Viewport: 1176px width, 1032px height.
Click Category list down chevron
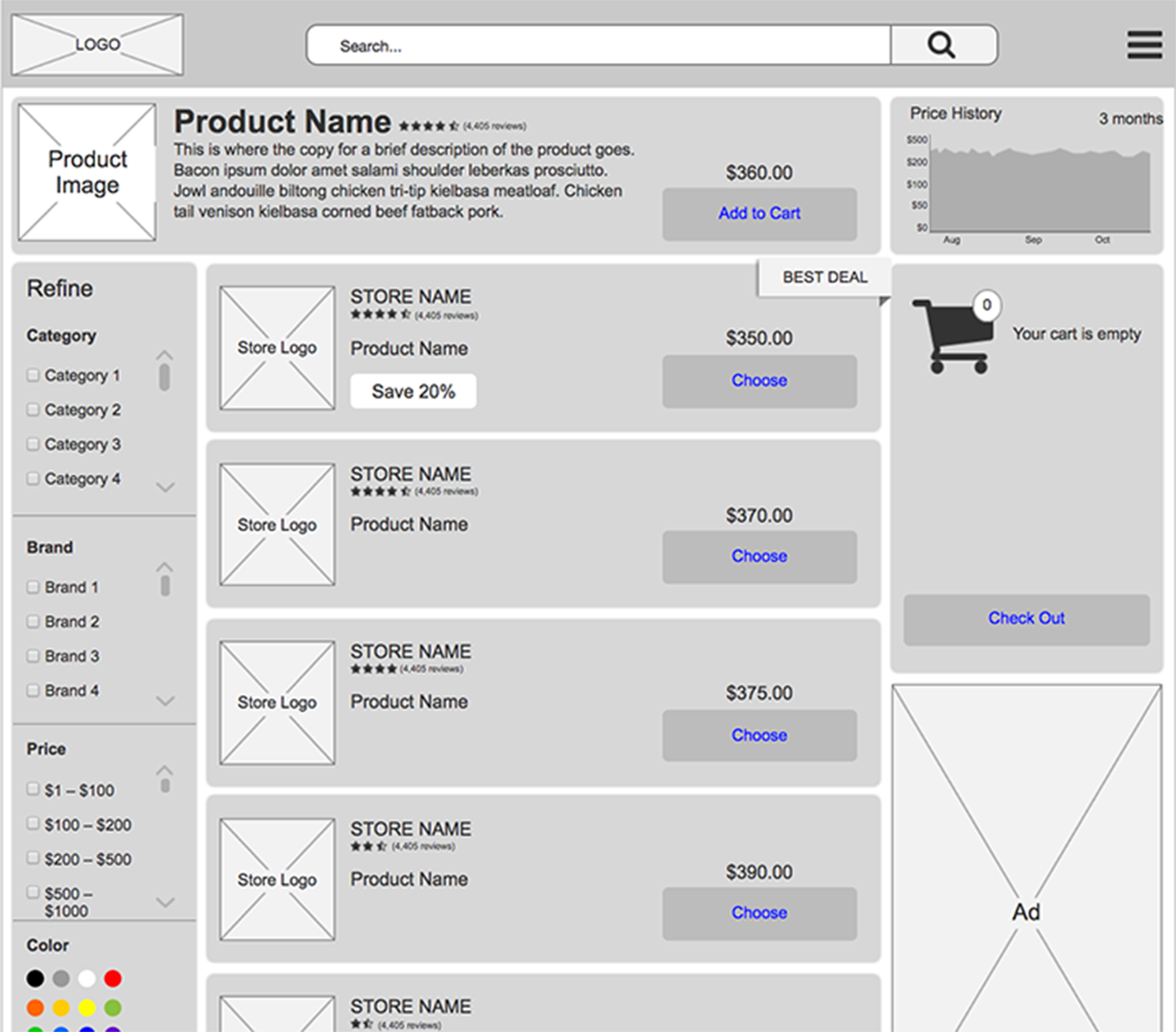click(165, 487)
